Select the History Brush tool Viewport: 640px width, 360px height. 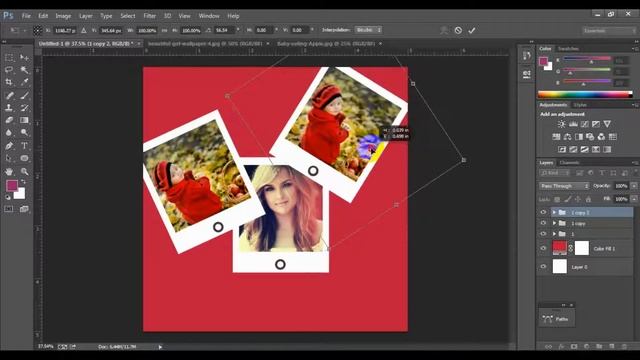(x=24, y=108)
